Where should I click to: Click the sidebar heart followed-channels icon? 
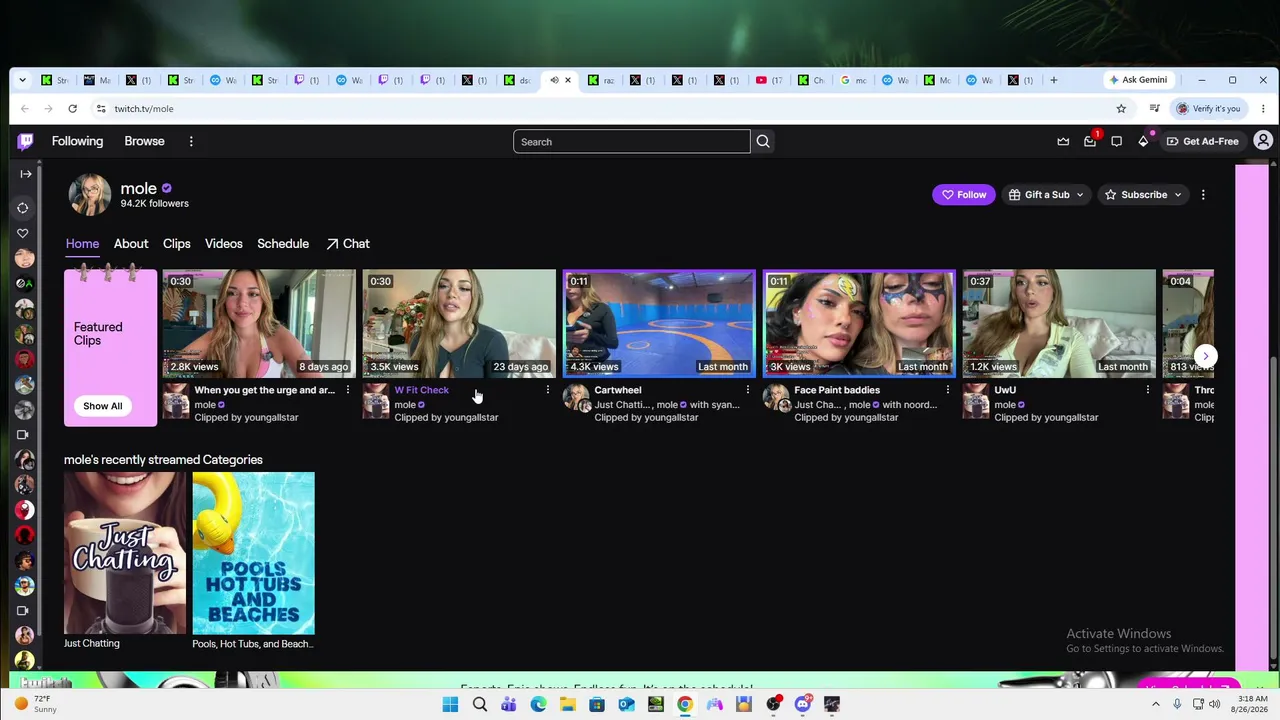(x=23, y=233)
